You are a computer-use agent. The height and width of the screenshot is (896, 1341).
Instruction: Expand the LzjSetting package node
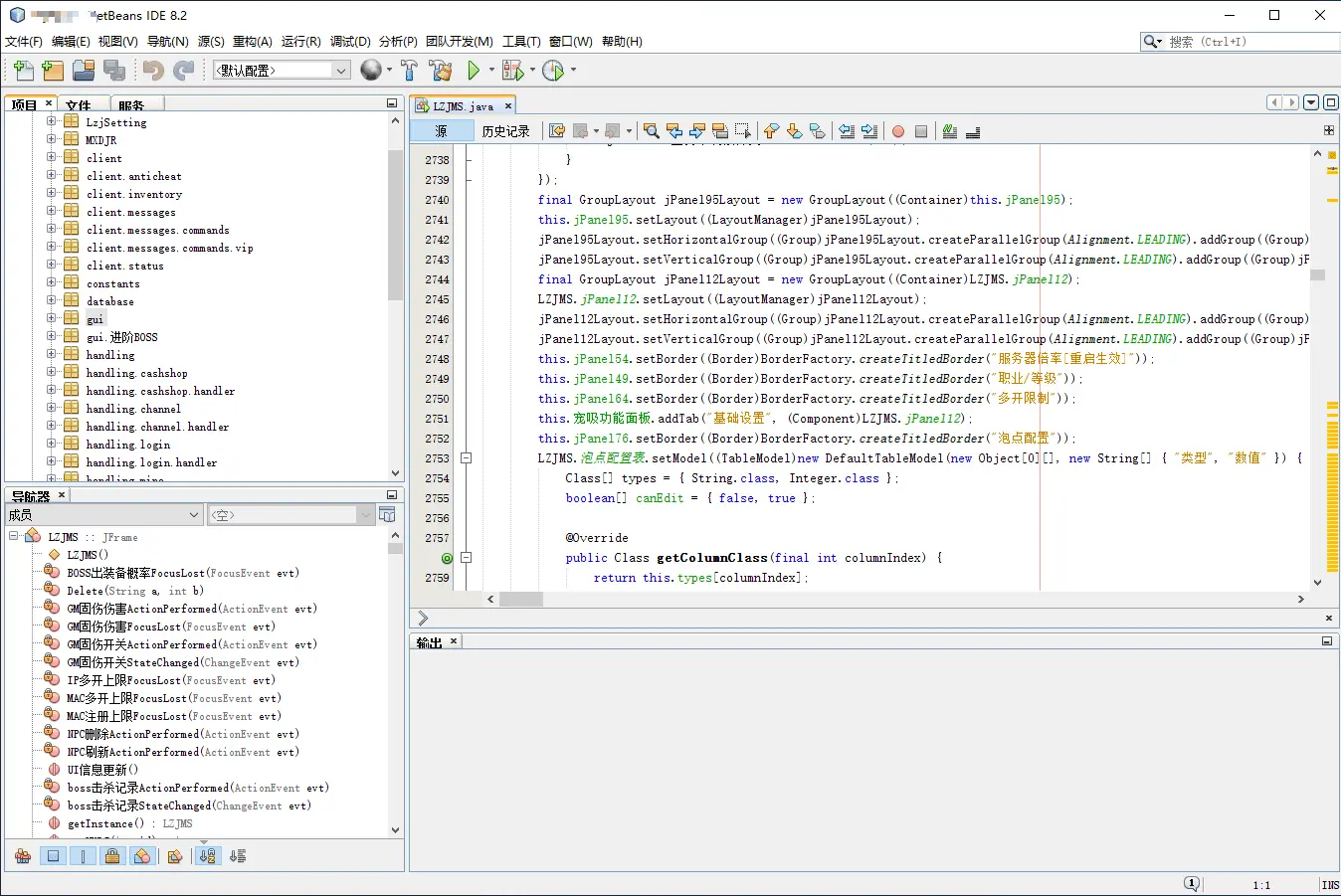tap(51, 121)
